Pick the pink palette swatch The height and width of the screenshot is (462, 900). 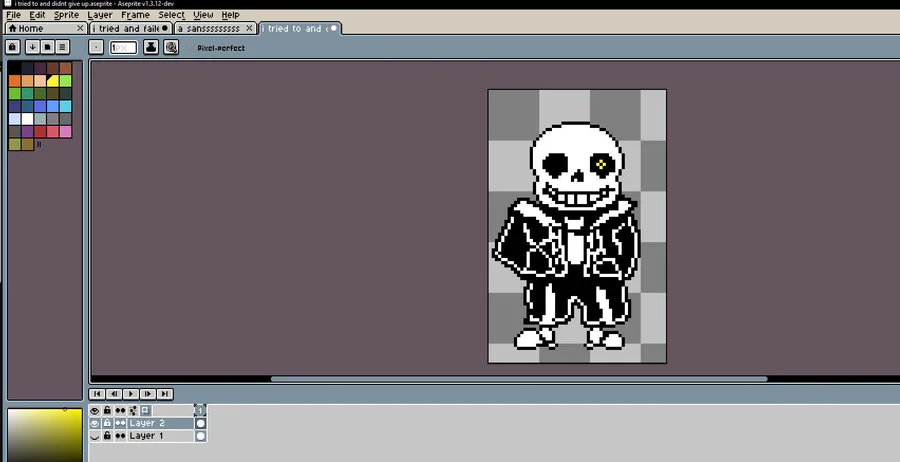[65, 131]
